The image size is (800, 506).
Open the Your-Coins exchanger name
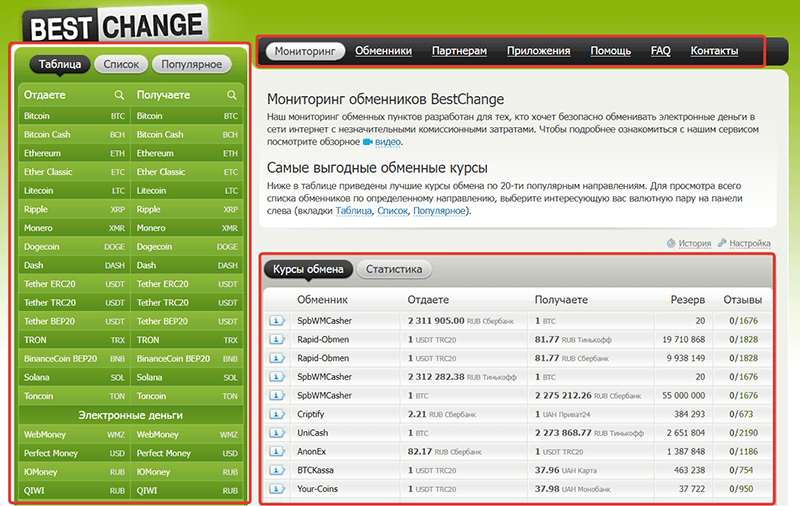(317, 489)
